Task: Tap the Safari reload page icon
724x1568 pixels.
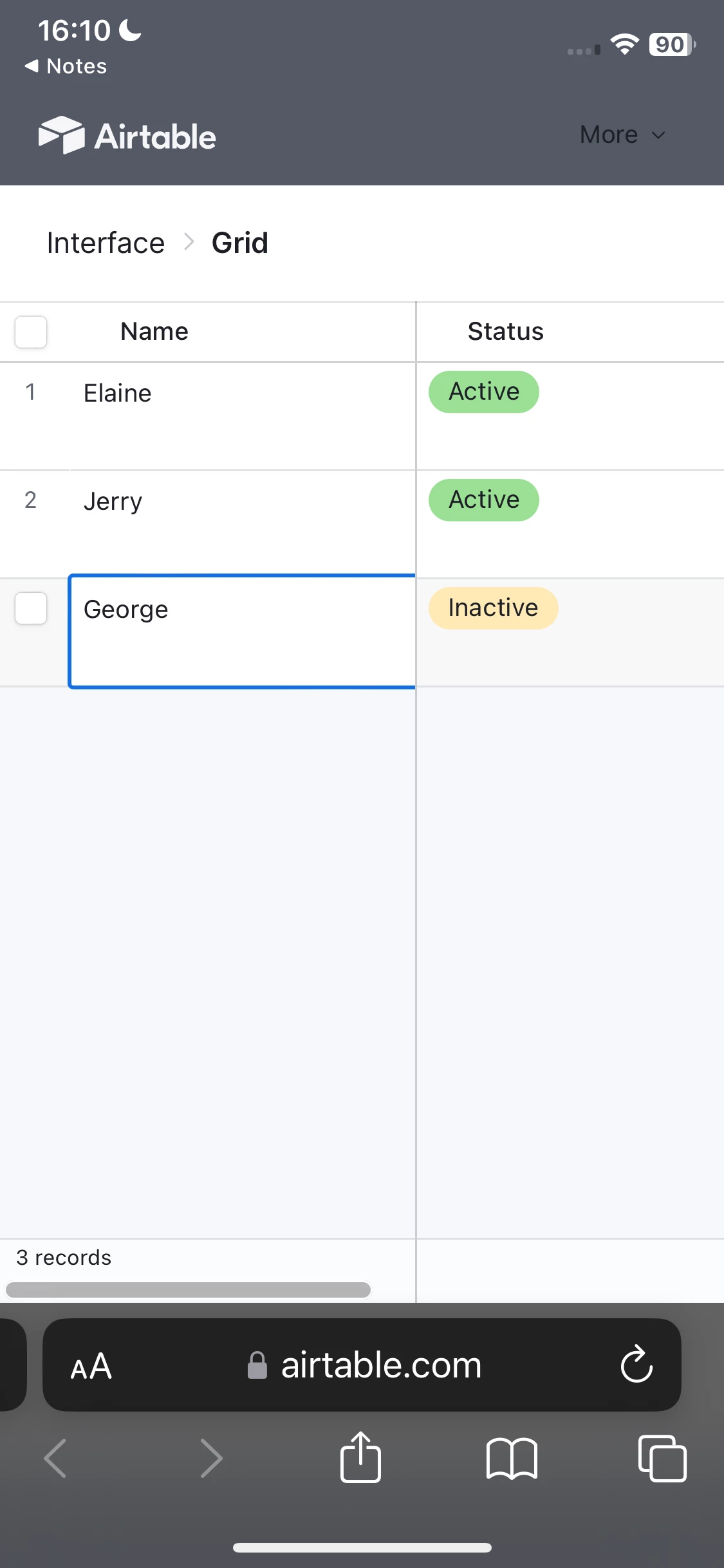Action: (636, 1364)
